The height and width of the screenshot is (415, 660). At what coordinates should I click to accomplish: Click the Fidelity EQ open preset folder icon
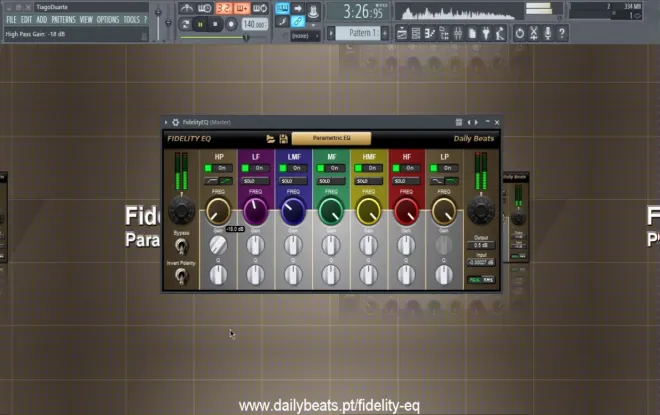click(x=270, y=138)
